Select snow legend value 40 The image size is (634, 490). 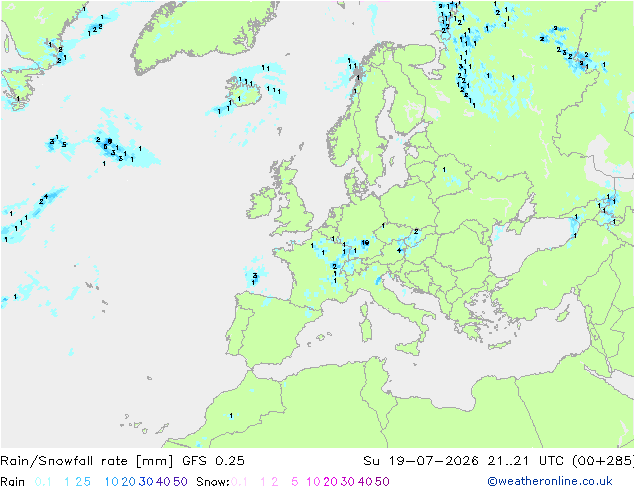pyautogui.click(x=365, y=482)
